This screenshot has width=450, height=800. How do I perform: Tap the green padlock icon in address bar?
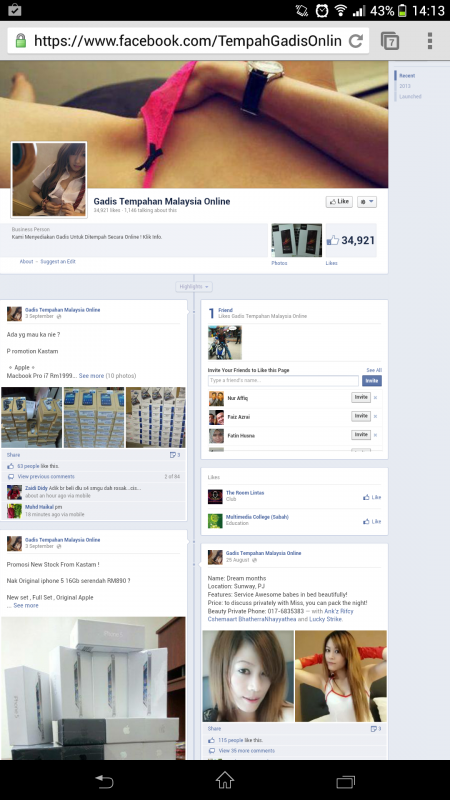[x=20, y=40]
